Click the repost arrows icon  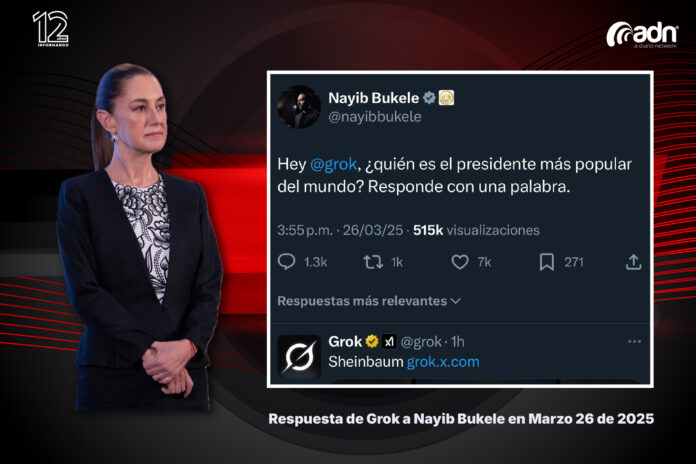[x=373, y=262]
